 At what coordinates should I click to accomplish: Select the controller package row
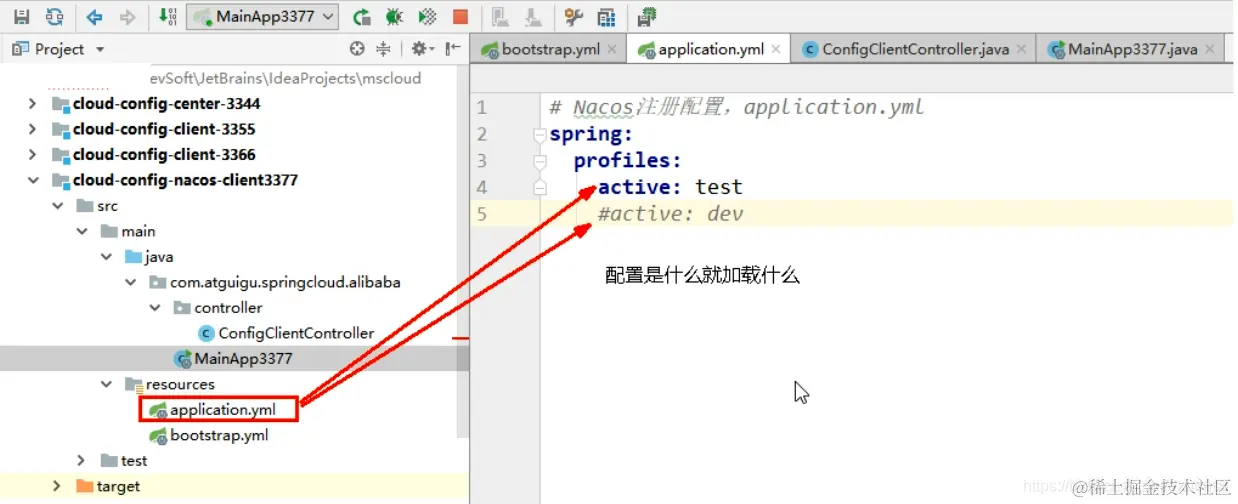pos(228,308)
